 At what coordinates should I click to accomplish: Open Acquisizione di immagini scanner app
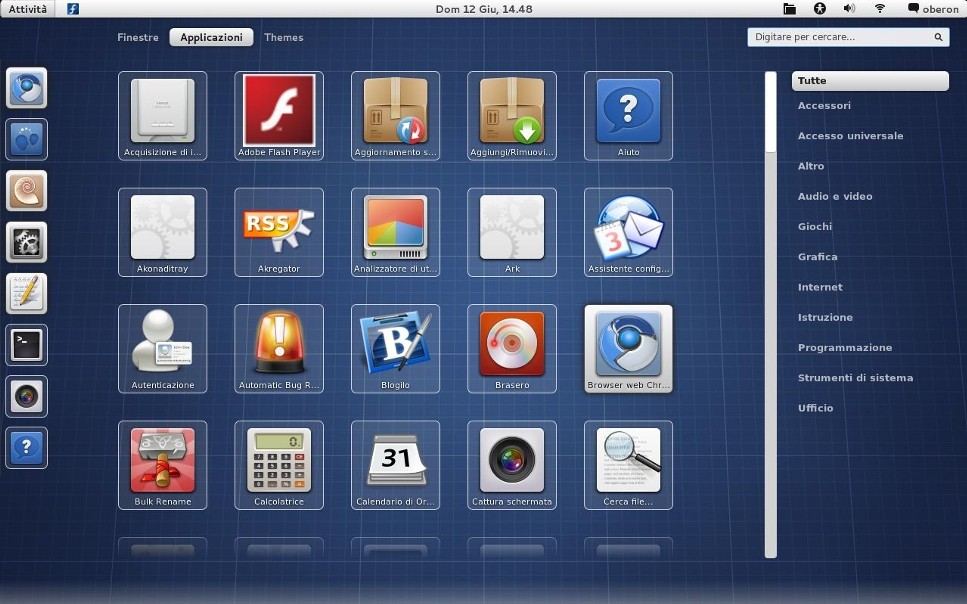162,116
